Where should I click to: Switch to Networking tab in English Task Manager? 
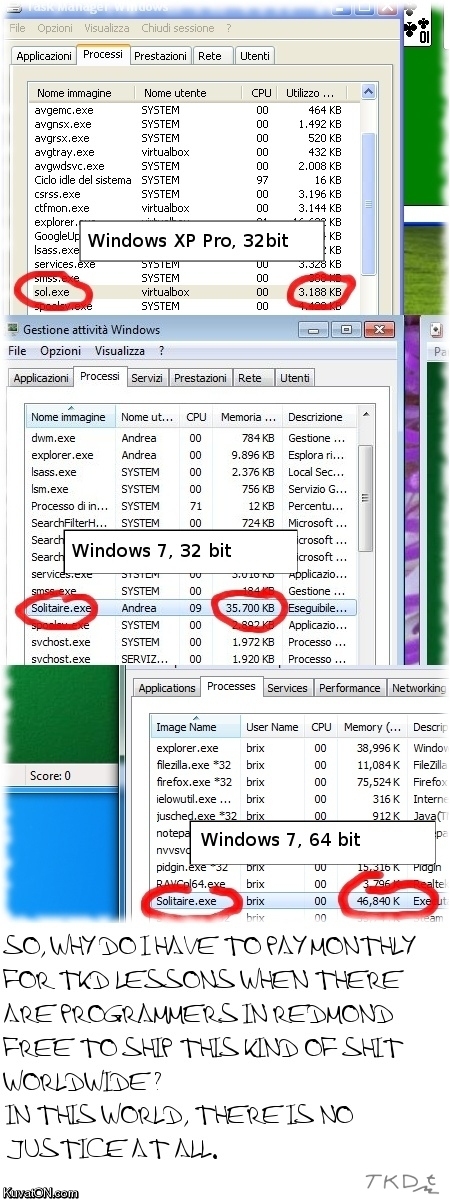tap(417, 688)
